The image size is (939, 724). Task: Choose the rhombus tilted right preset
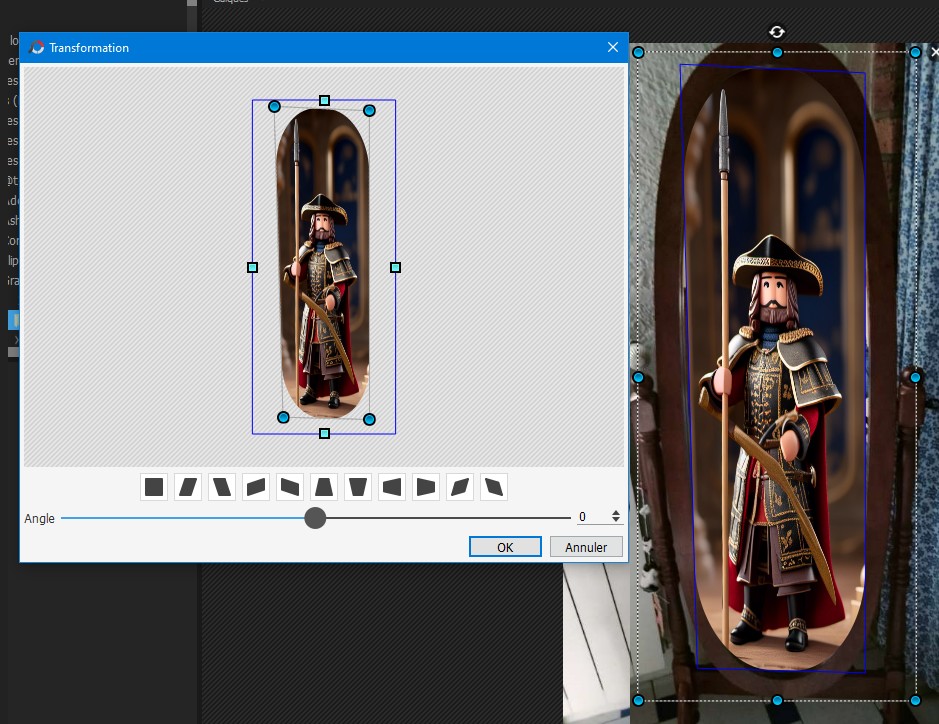pyautogui.click(x=460, y=487)
